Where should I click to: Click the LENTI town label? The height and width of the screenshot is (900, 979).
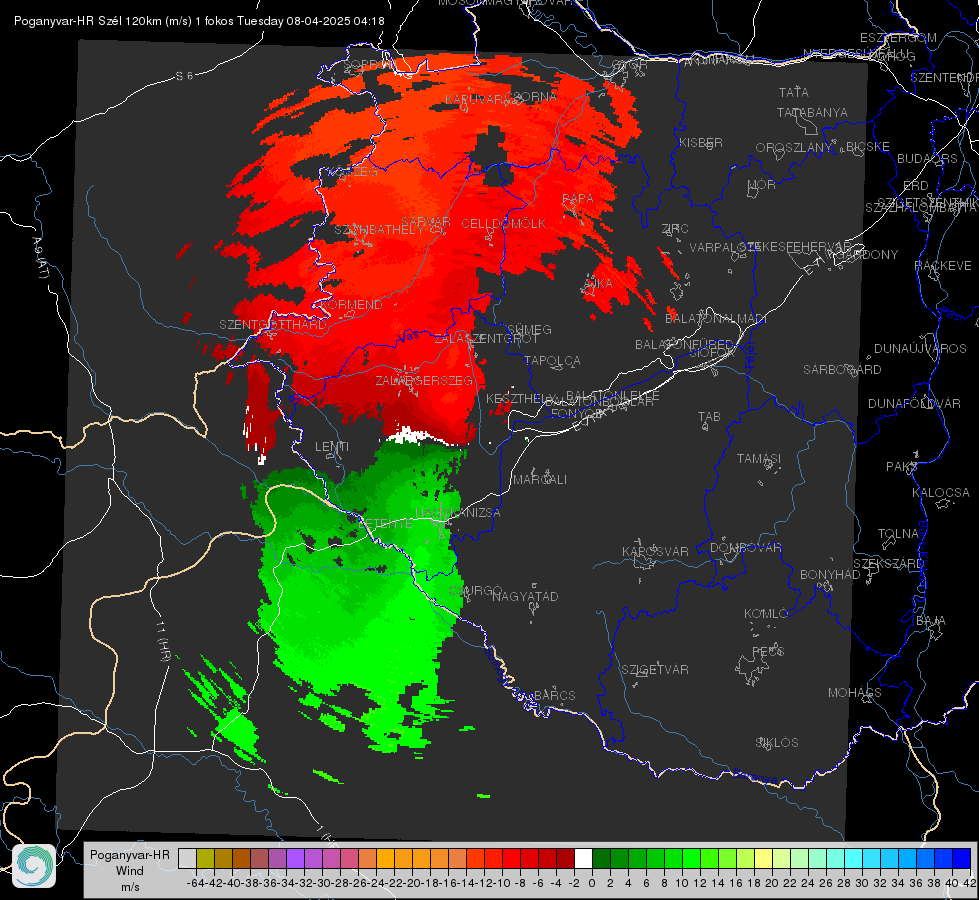click(332, 447)
